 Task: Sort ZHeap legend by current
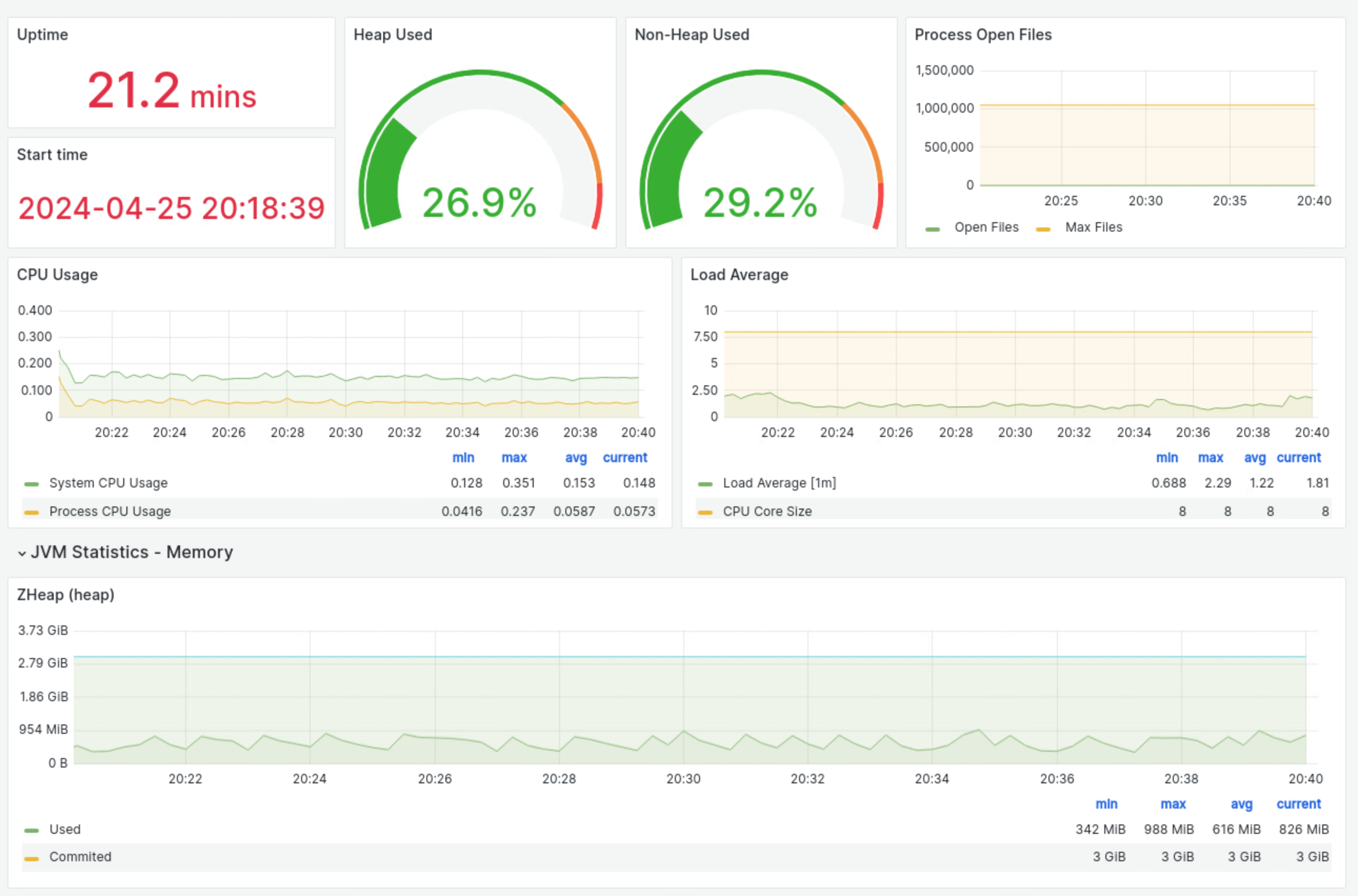(x=1299, y=803)
